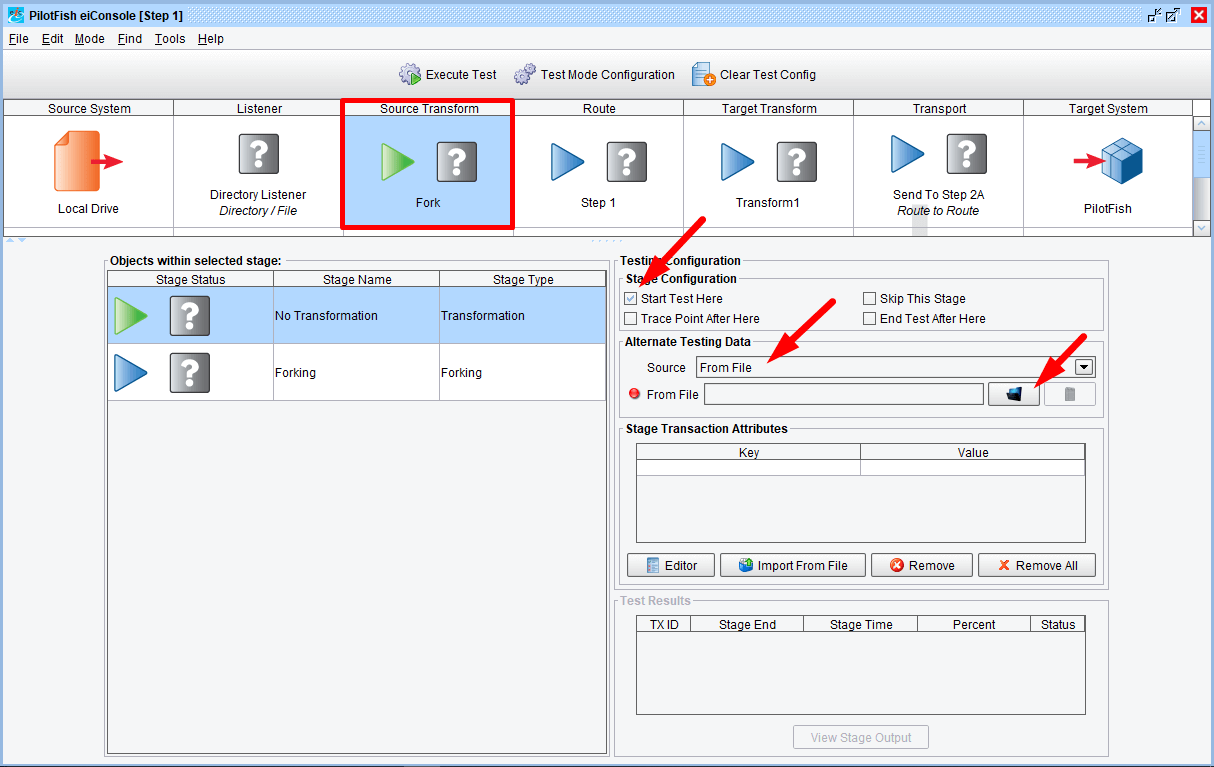Select the No Transformation stage name cell

point(357,316)
